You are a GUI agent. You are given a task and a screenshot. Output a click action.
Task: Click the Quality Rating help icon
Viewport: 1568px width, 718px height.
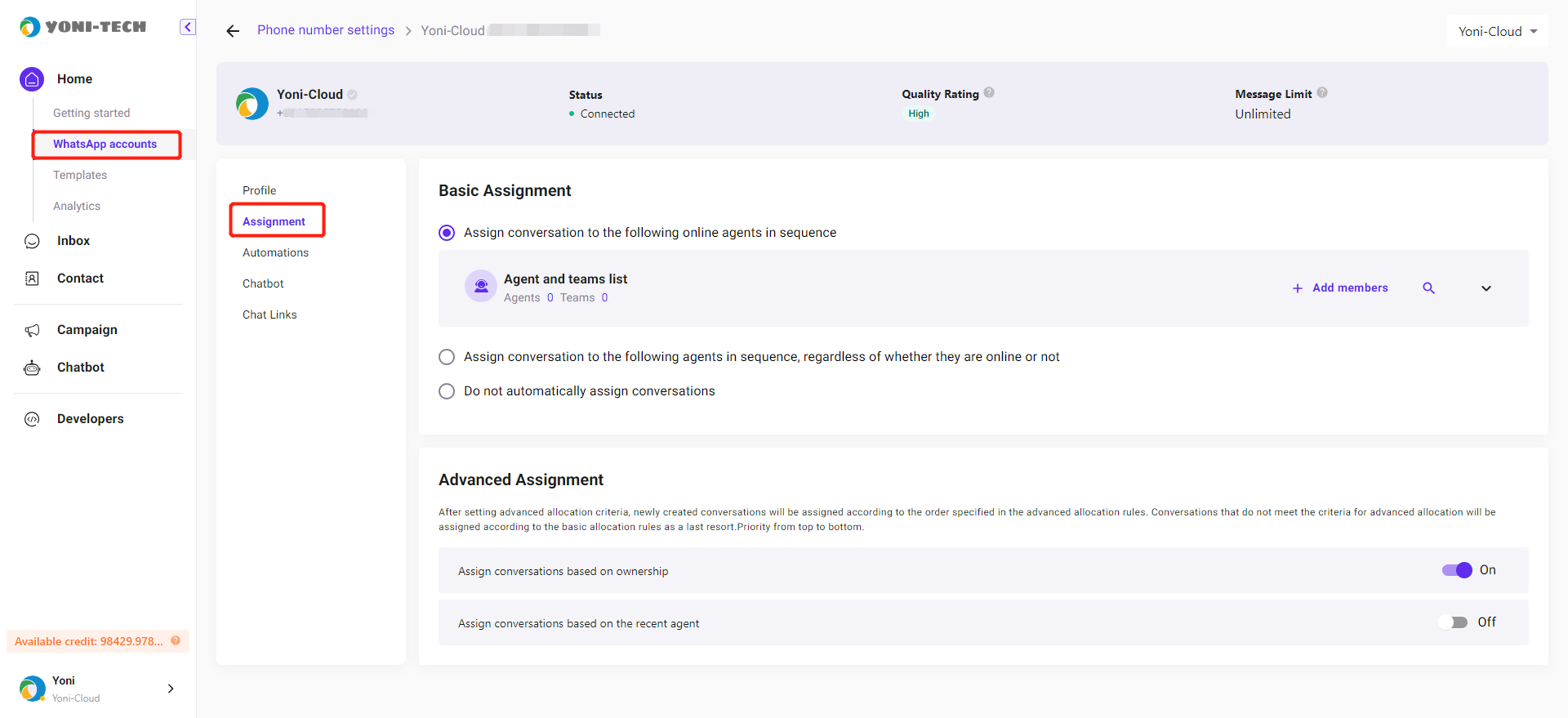(989, 92)
